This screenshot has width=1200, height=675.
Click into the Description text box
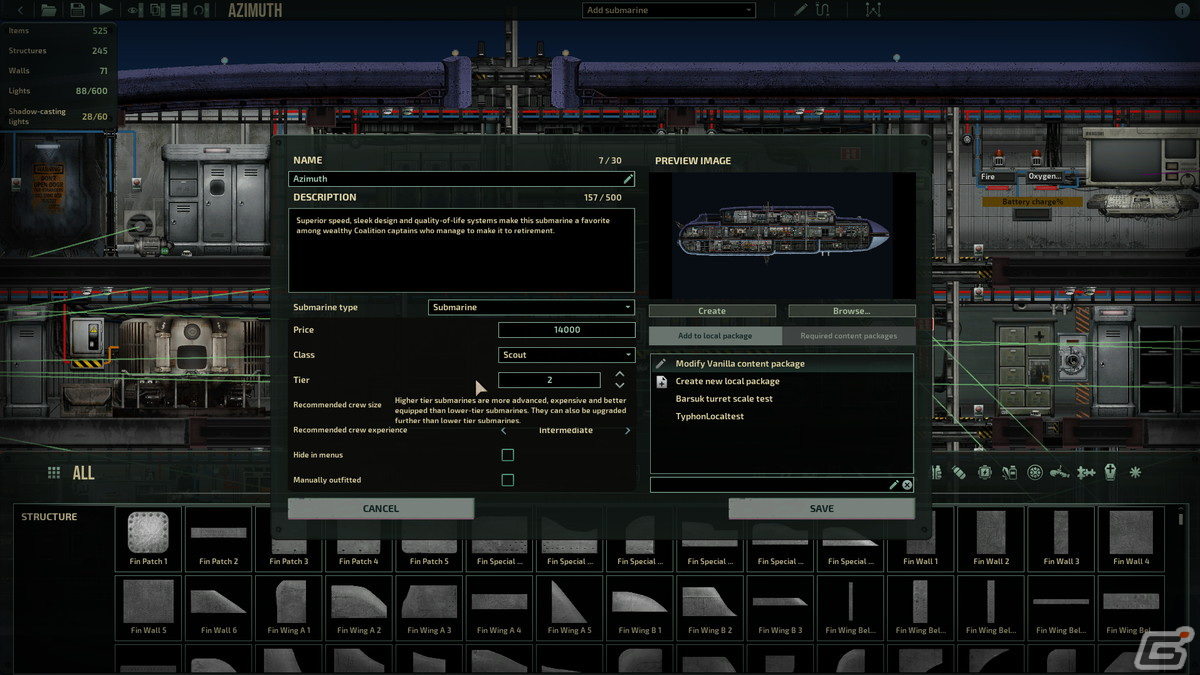462,250
